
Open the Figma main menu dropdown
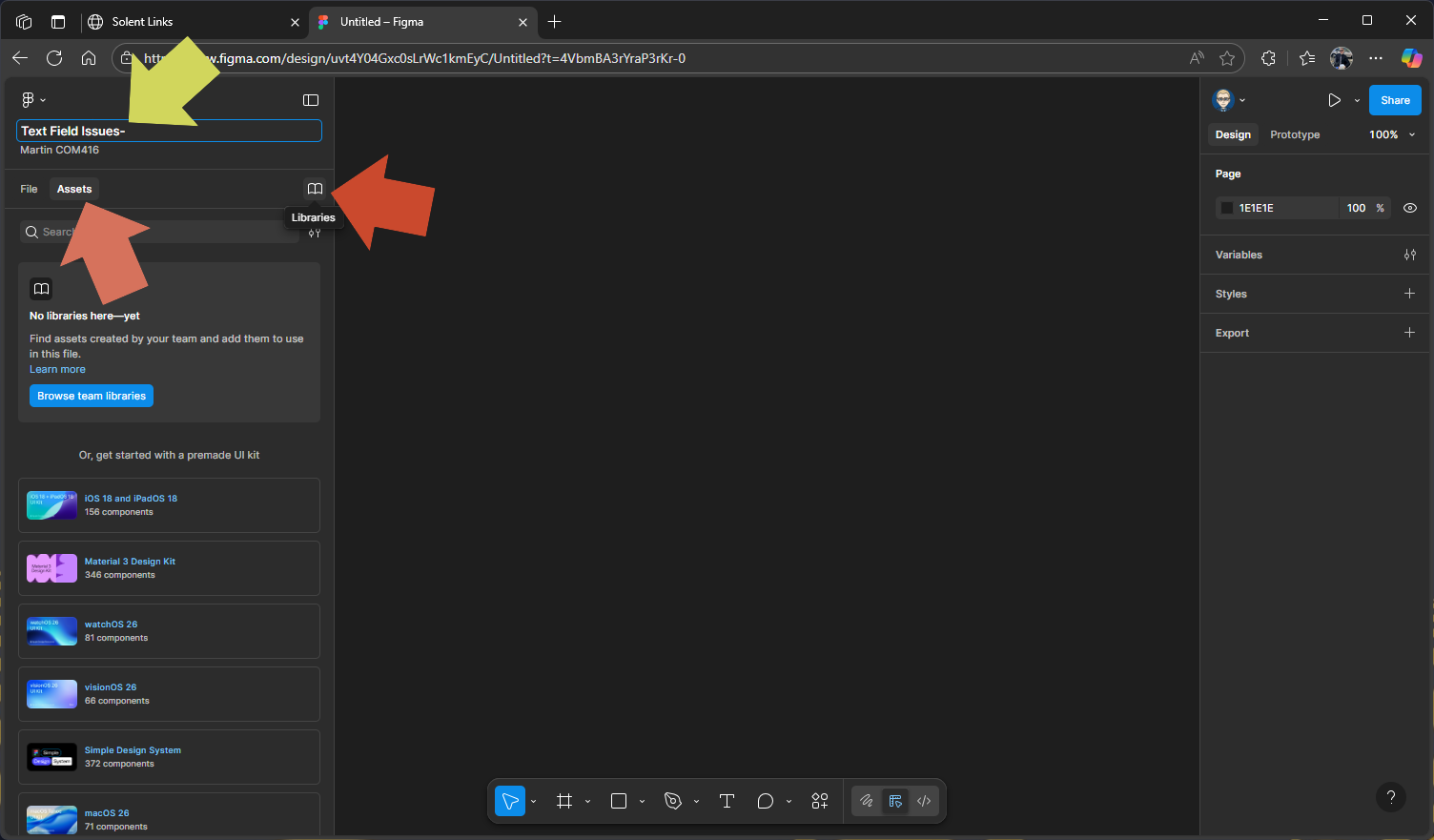click(x=32, y=100)
